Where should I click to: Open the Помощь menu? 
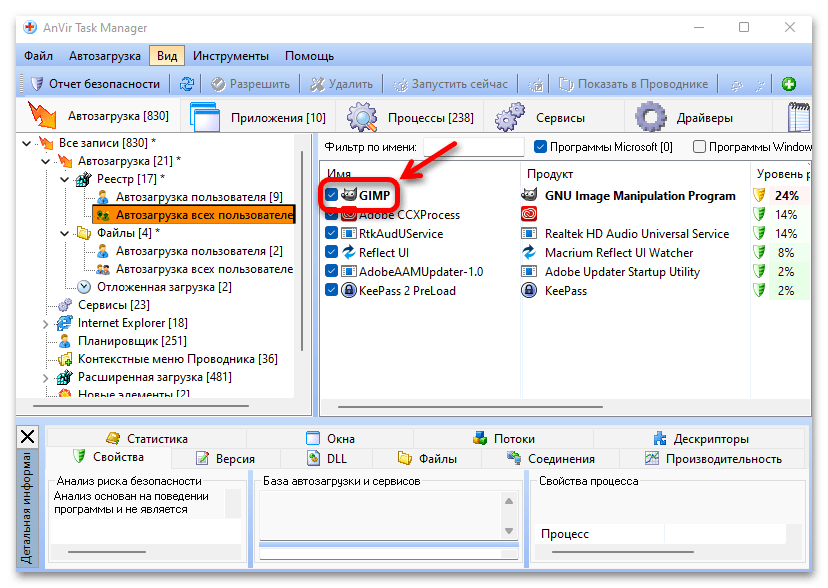click(x=309, y=55)
